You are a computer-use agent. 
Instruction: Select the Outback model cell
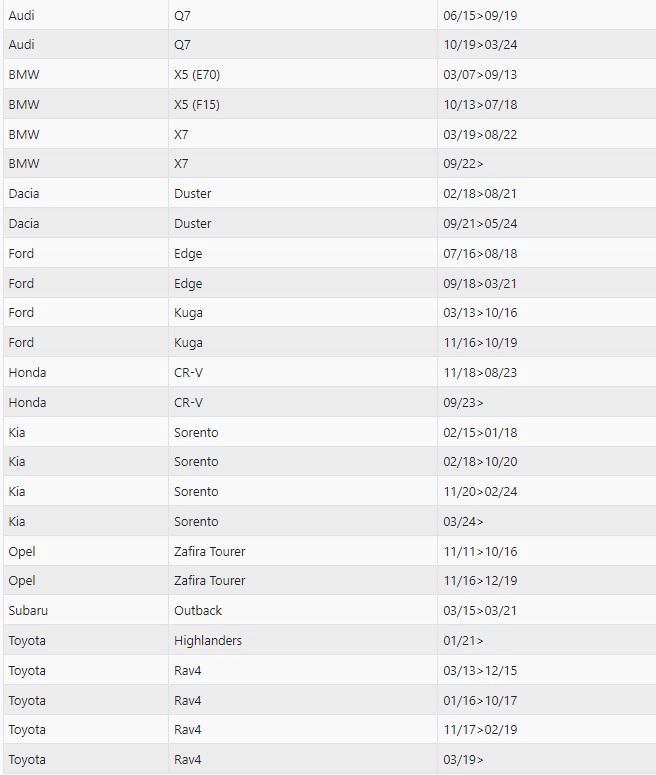(x=198, y=611)
